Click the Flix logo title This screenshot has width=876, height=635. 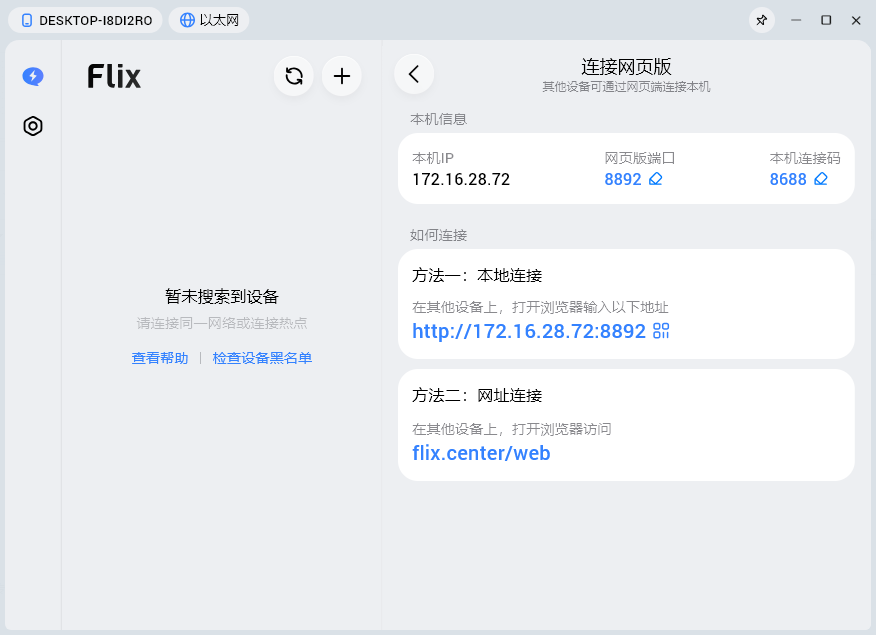coord(114,77)
